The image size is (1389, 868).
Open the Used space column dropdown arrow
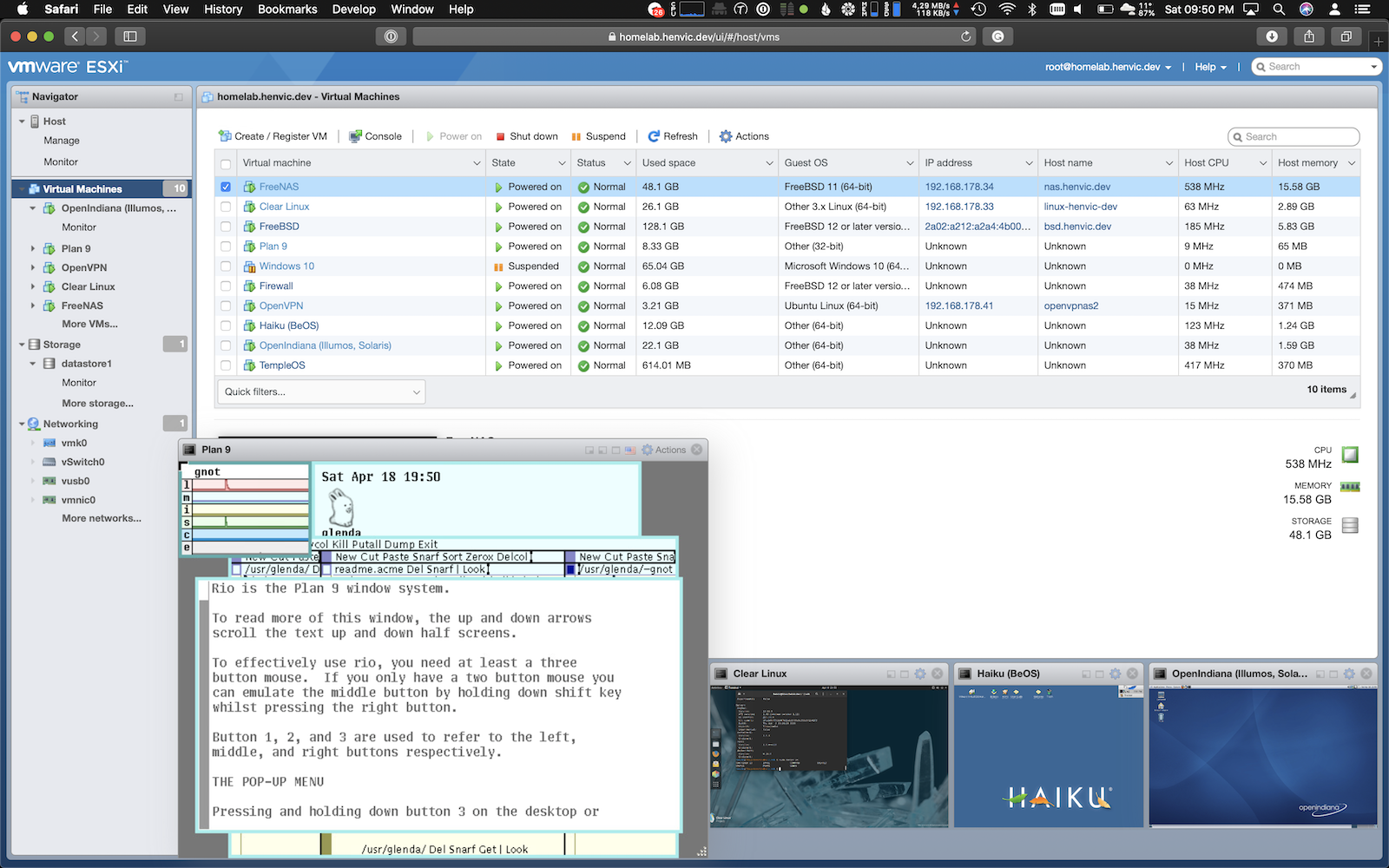click(x=769, y=163)
